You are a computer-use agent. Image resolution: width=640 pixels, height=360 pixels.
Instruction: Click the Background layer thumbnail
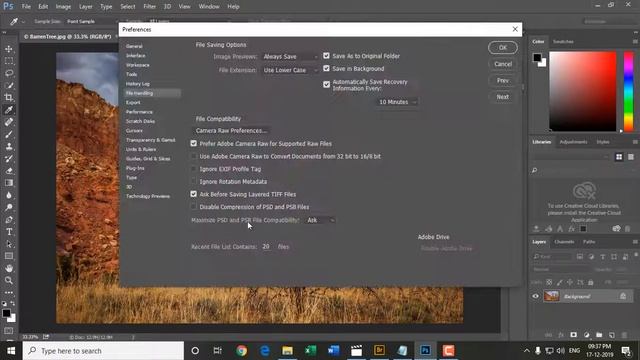click(x=551, y=296)
